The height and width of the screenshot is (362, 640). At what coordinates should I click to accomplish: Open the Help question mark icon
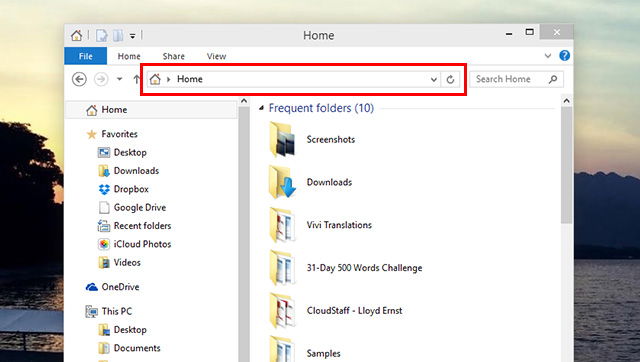[564, 56]
